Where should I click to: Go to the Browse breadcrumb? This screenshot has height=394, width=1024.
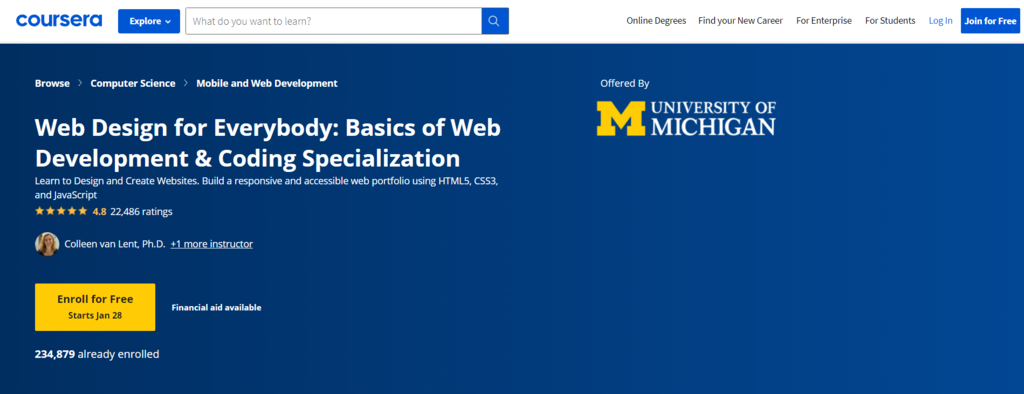click(52, 83)
